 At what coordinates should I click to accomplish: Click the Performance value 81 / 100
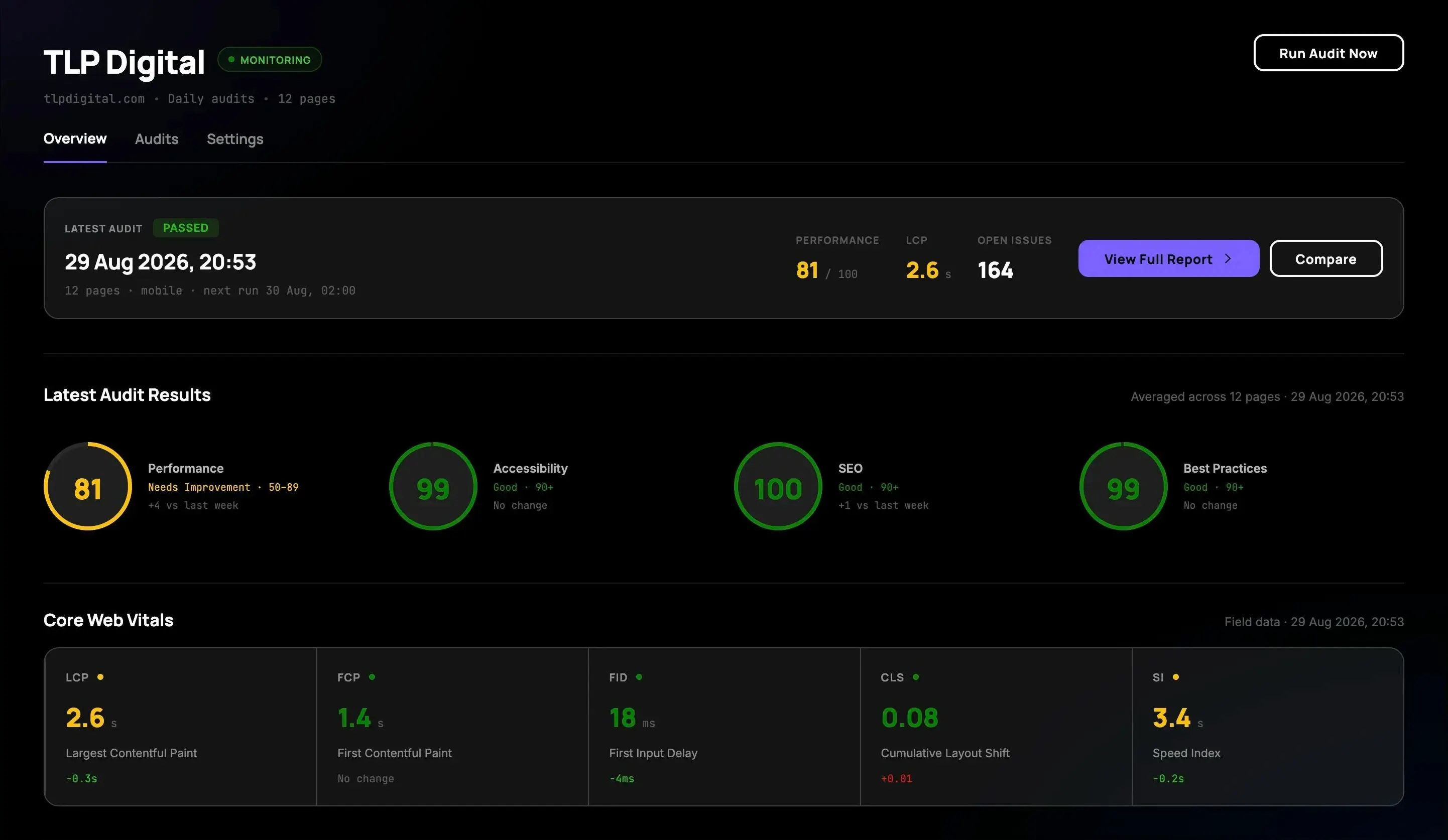[827, 270]
